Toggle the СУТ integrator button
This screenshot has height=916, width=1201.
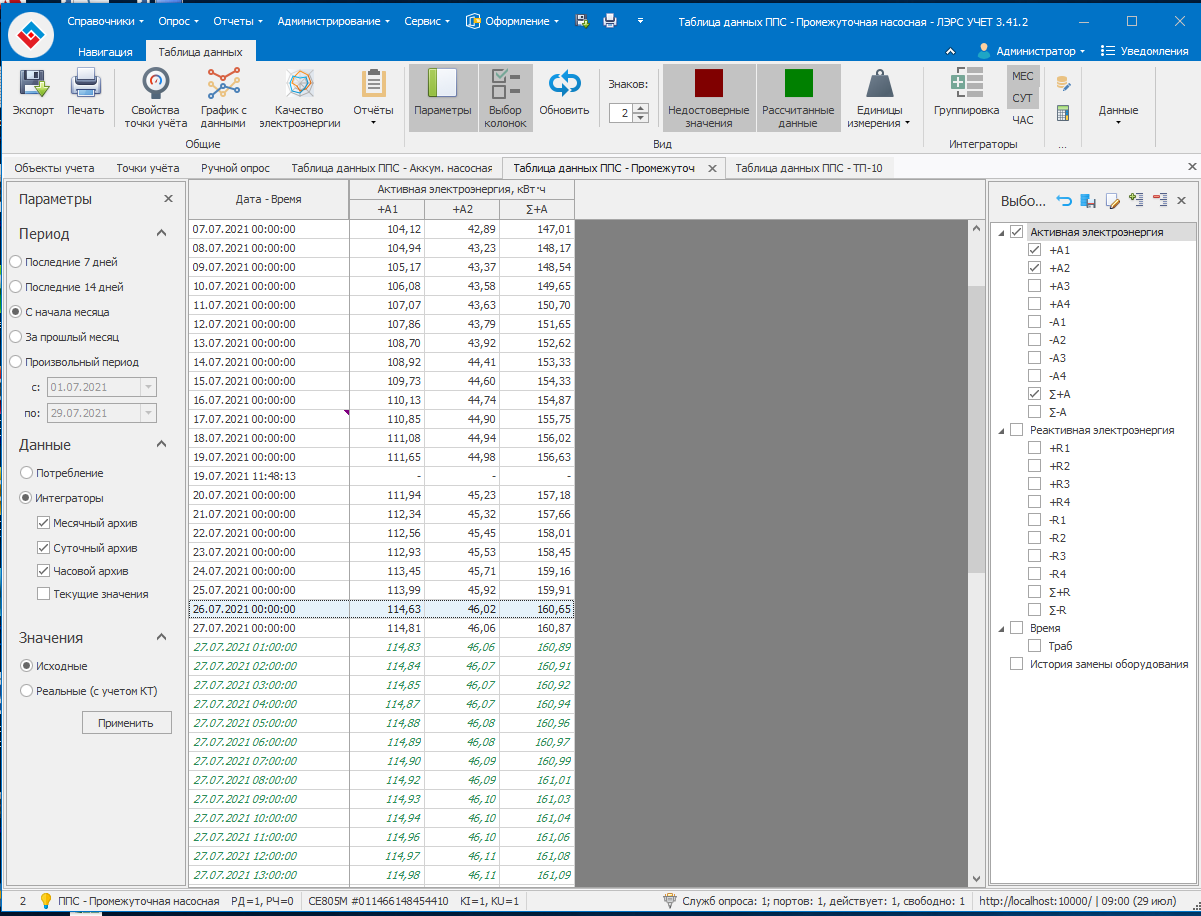tap(1022, 98)
